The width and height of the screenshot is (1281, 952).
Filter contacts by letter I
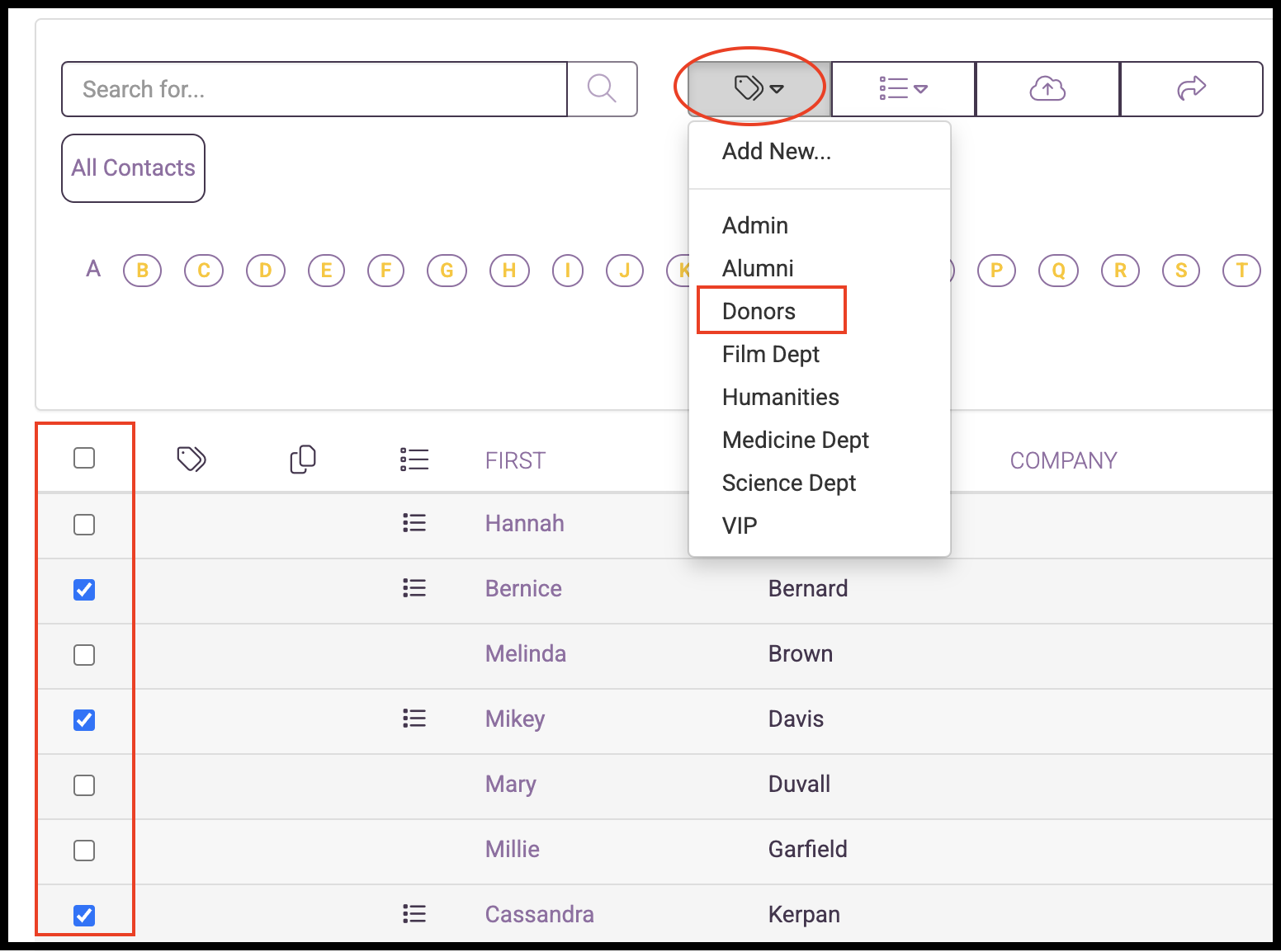(568, 271)
